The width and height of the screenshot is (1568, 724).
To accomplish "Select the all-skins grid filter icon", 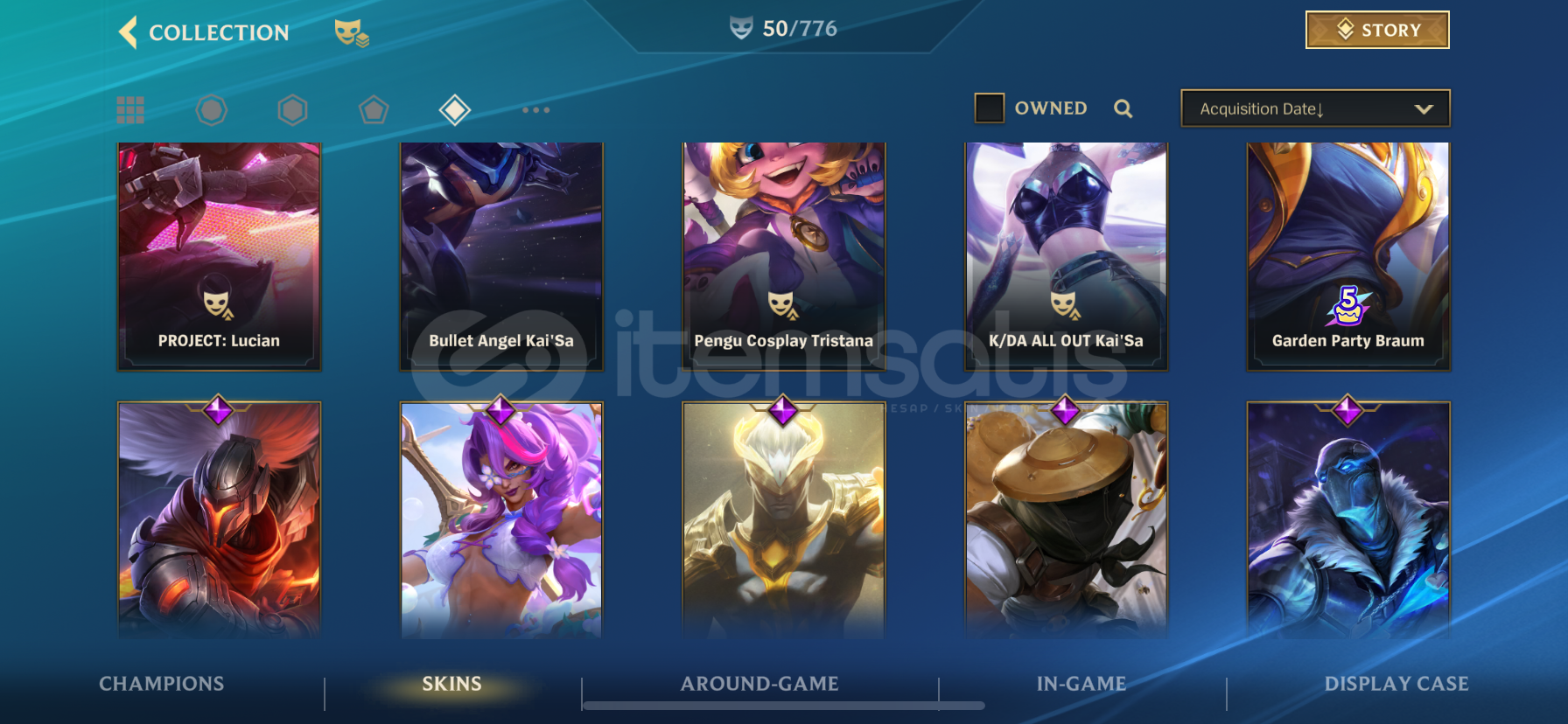I will point(130,110).
